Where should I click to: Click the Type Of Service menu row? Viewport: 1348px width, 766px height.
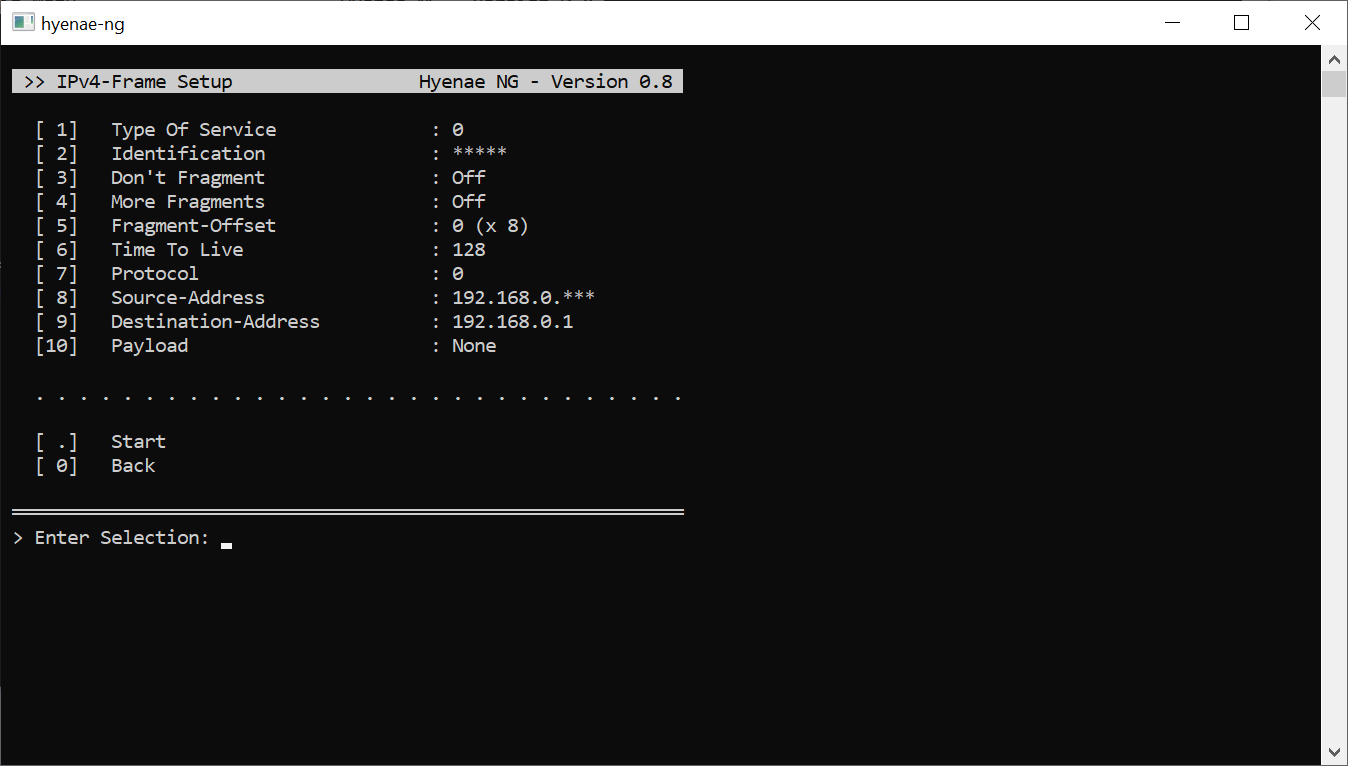(x=250, y=130)
